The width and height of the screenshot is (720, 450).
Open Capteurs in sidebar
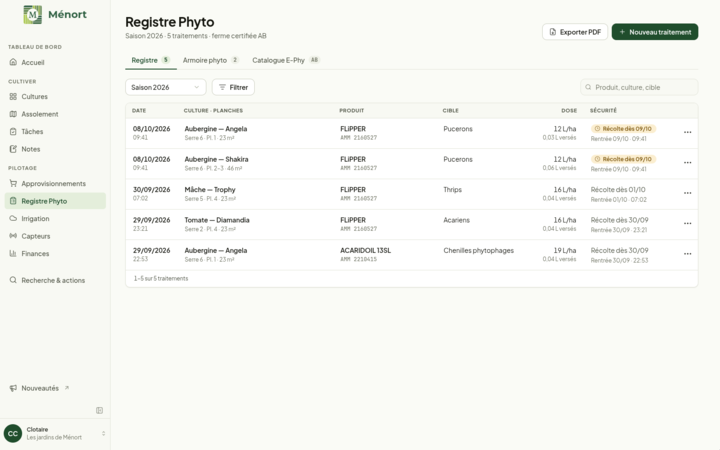pyautogui.click(x=55, y=236)
